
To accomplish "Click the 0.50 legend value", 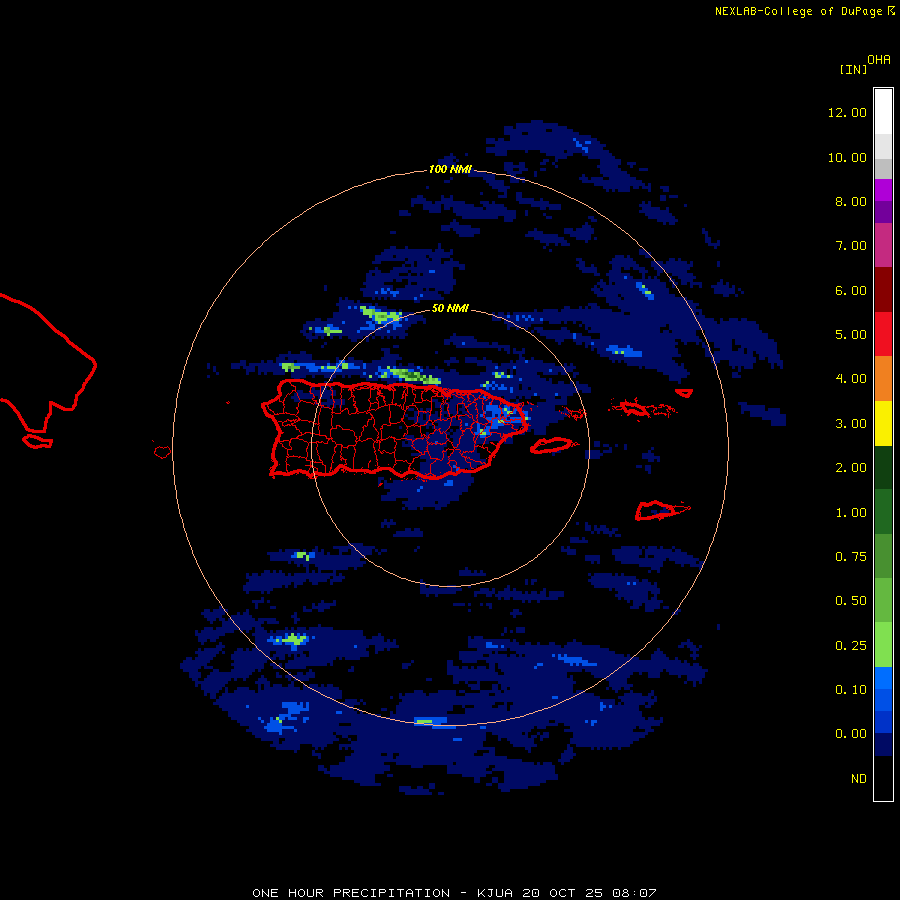I will pos(851,601).
